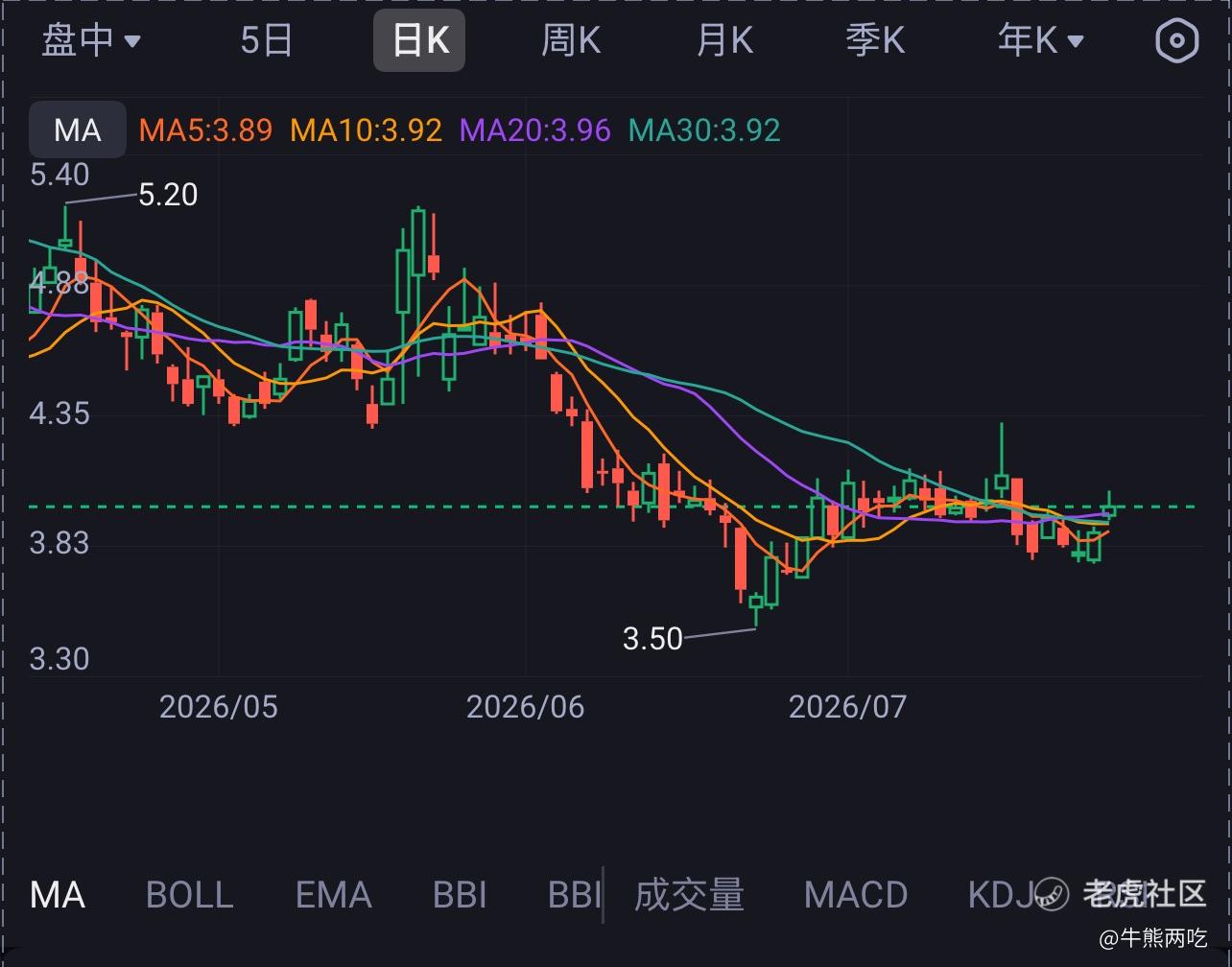
Task: Click the MA10:3.92 readout
Action: click(x=367, y=130)
